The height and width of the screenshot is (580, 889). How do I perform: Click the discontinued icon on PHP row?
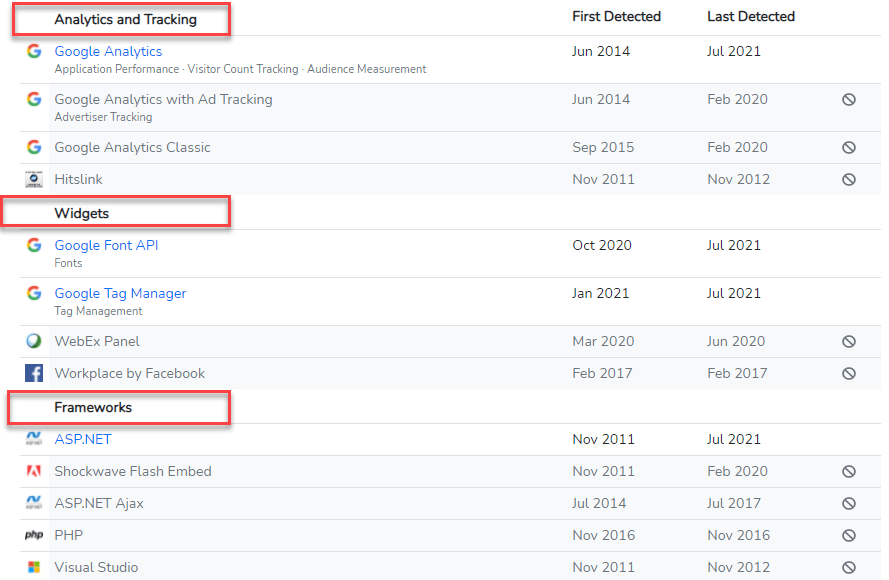(x=849, y=535)
